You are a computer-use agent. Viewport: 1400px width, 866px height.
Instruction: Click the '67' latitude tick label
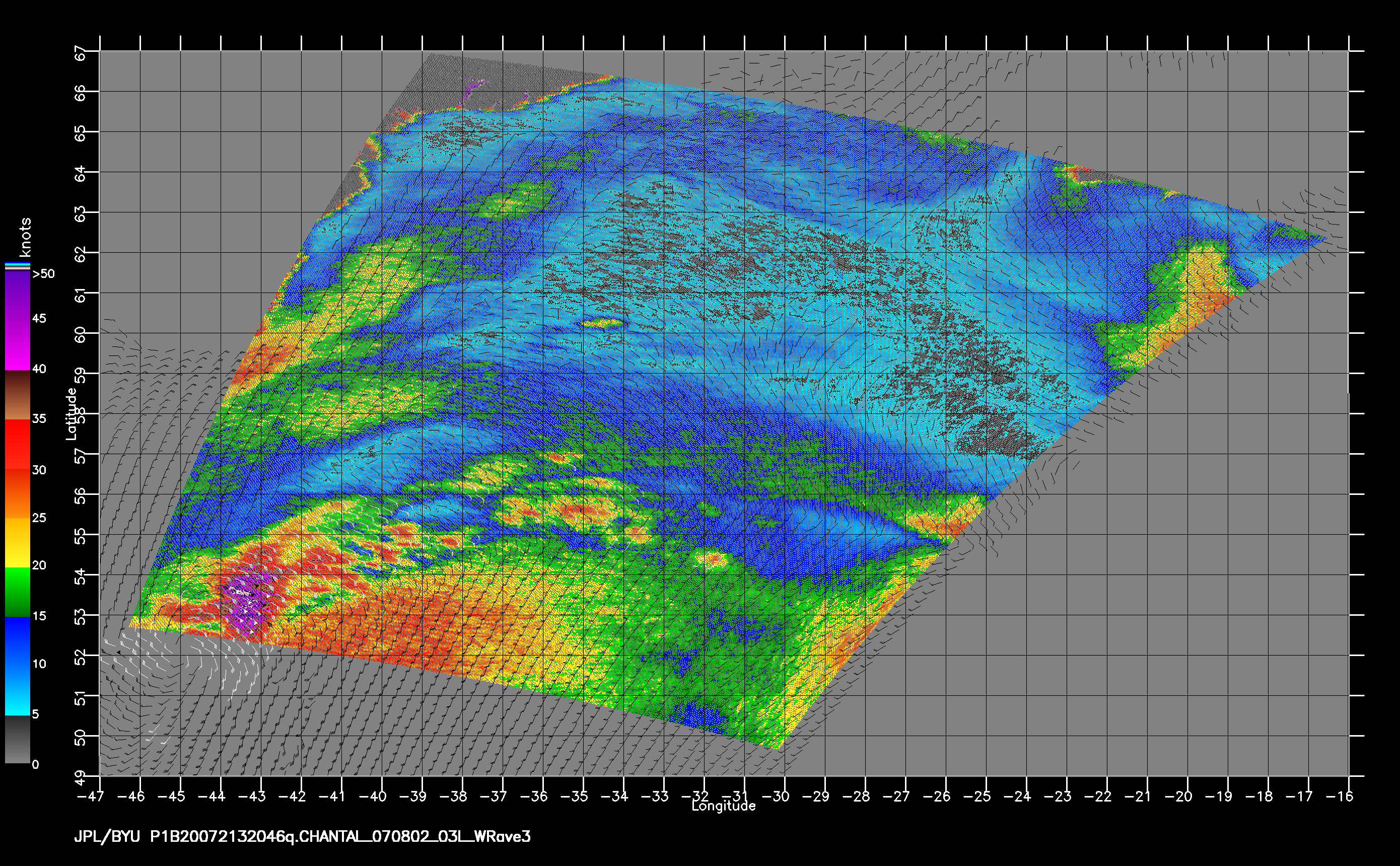pyautogui.click(x=81, y=53)
